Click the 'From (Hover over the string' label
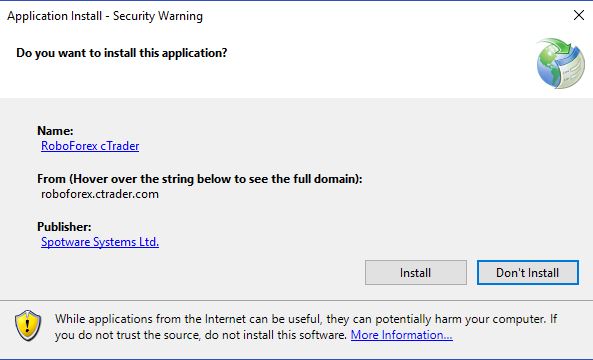 point(200,179)
